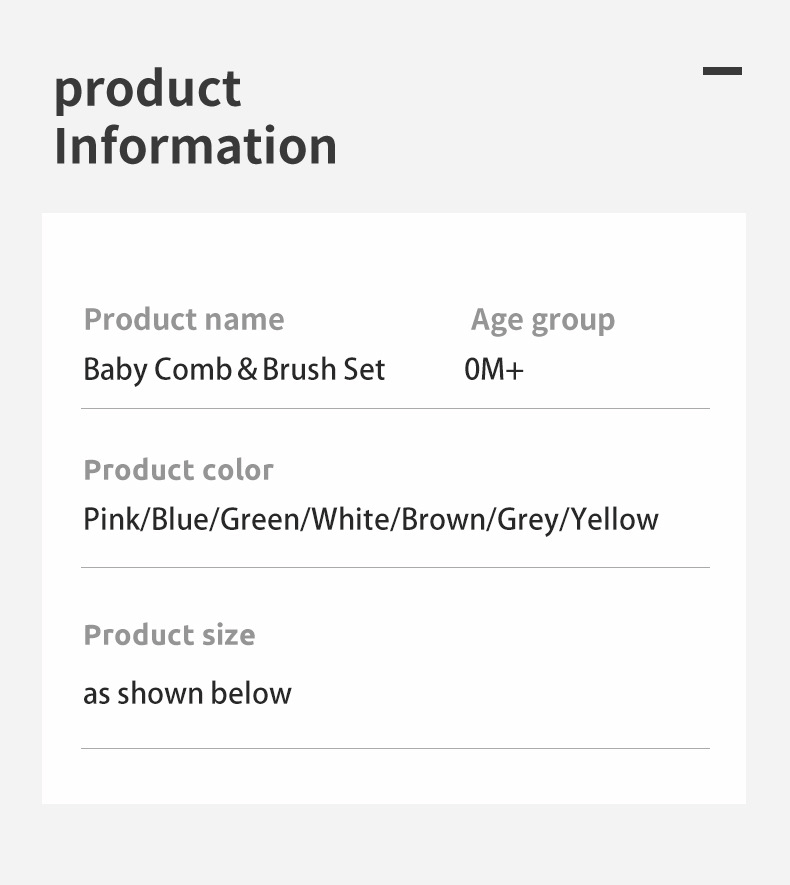Click the "Baby Comb & Brush Set" text
The height and width of the screenshot is (885, 790).
click(234, 370)
